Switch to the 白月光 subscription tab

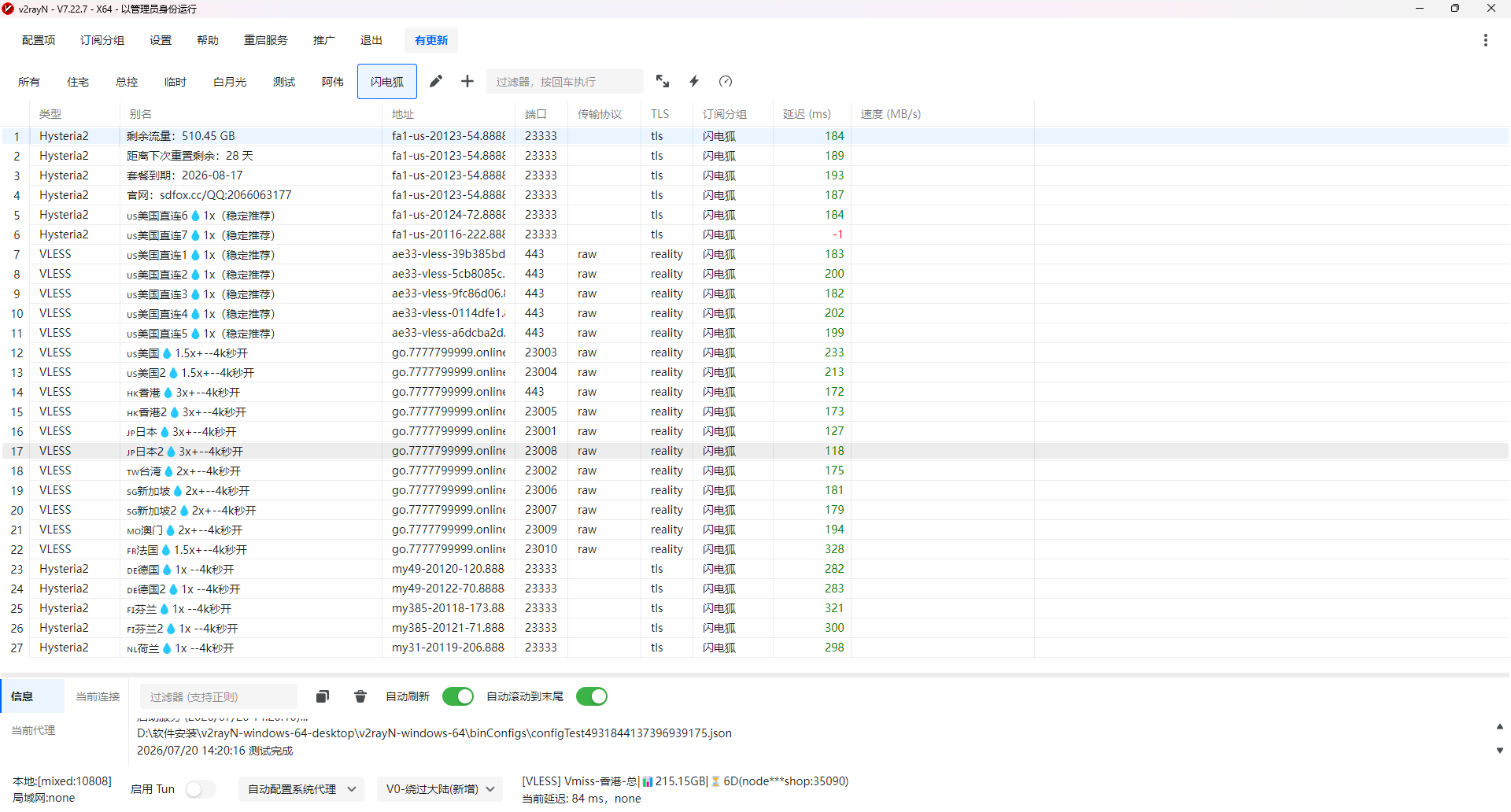point(230,82)
